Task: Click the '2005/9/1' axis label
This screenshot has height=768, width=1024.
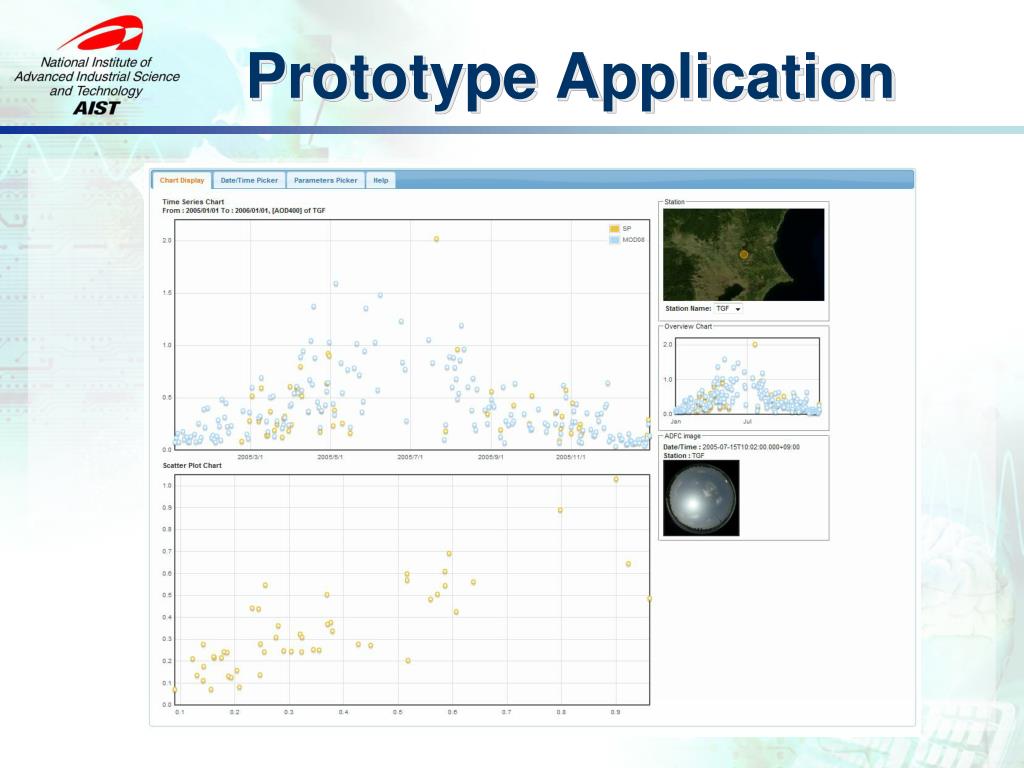Action: tap(490, 457)
